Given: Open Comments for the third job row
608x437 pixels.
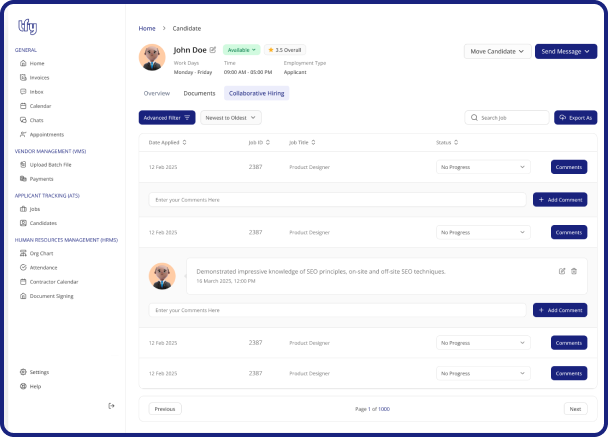Looking at the screenshot, I should 569,343.
